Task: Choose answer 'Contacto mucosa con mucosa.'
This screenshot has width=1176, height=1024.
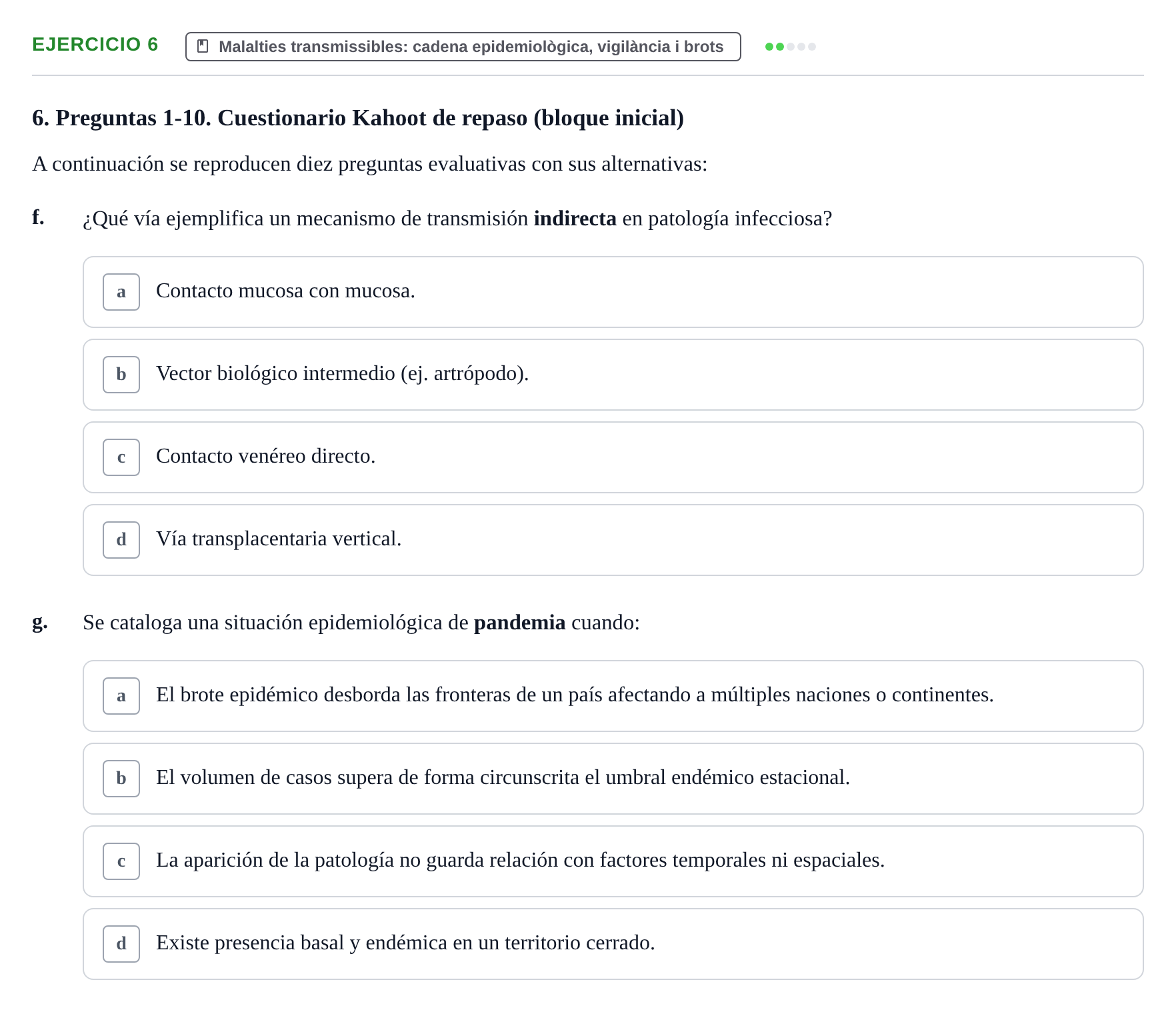Action: point(613,292)
